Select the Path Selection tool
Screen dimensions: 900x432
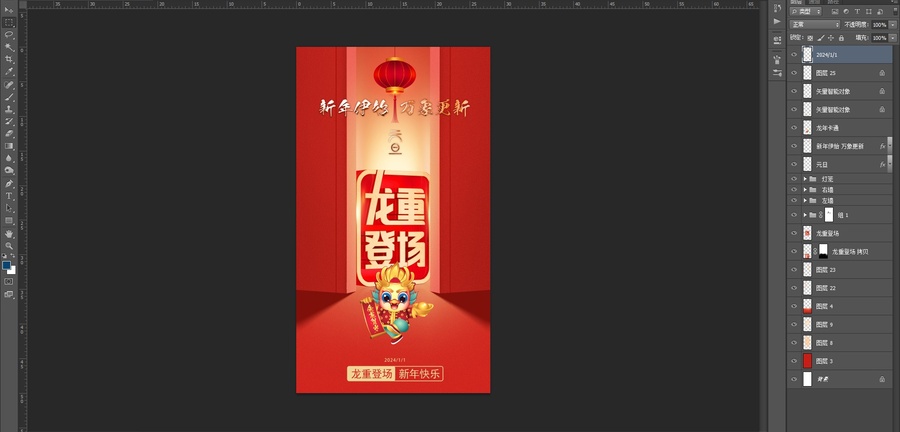point(9,208)
